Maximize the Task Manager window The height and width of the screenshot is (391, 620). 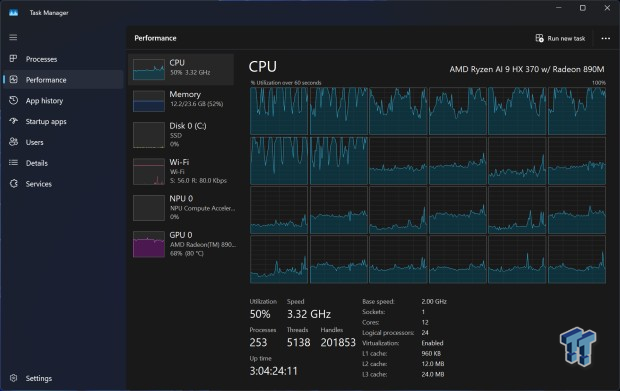click(x=582, y=8)
